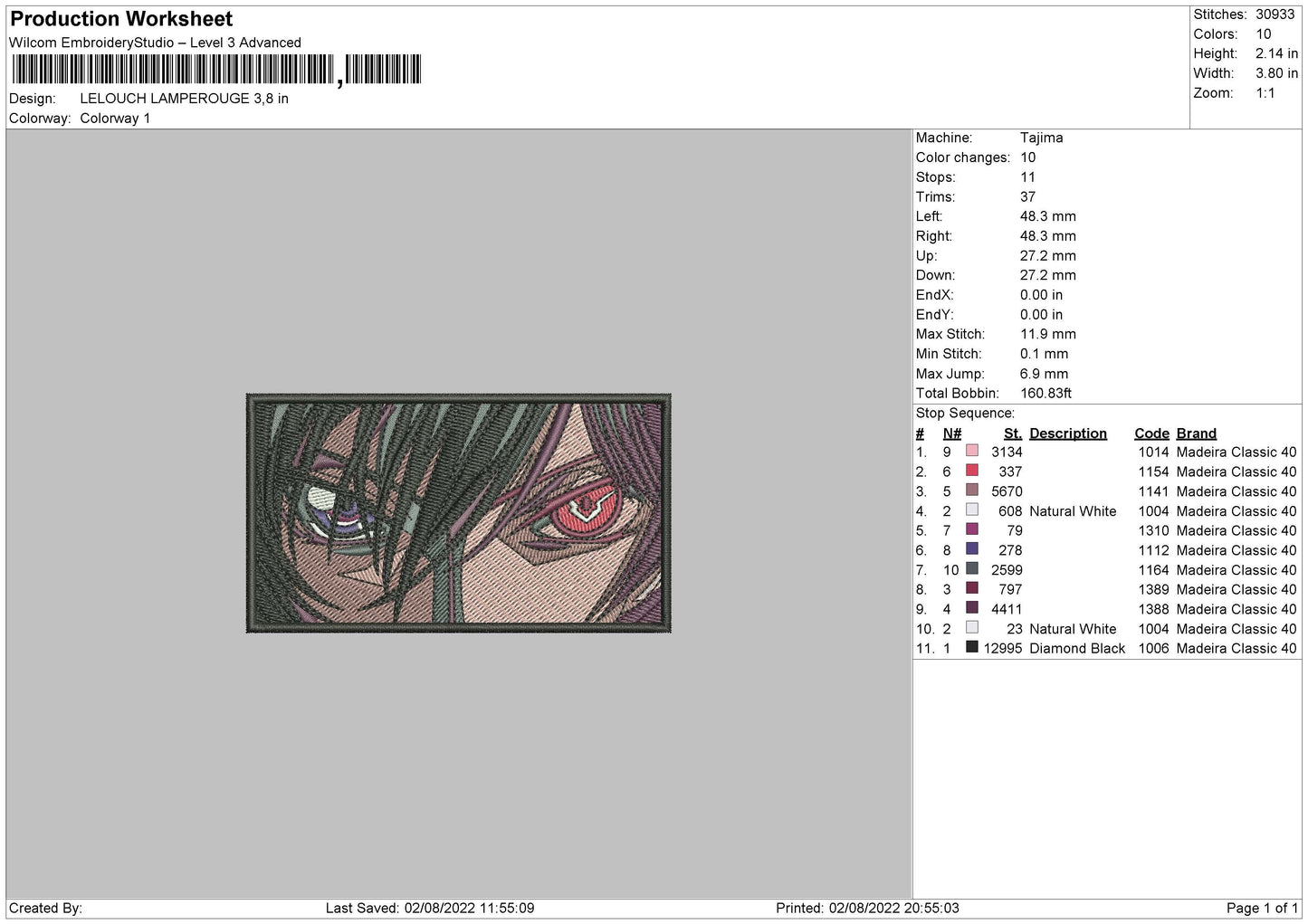Click the stitch count 12995

click(x=1003, y=649)
